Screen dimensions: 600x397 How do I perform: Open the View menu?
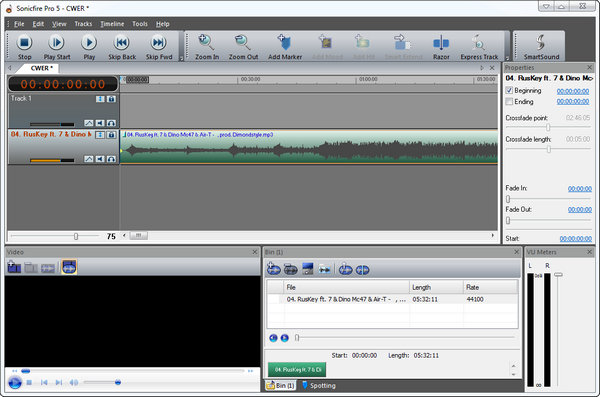pyautogui.click(x=59, y=24)
